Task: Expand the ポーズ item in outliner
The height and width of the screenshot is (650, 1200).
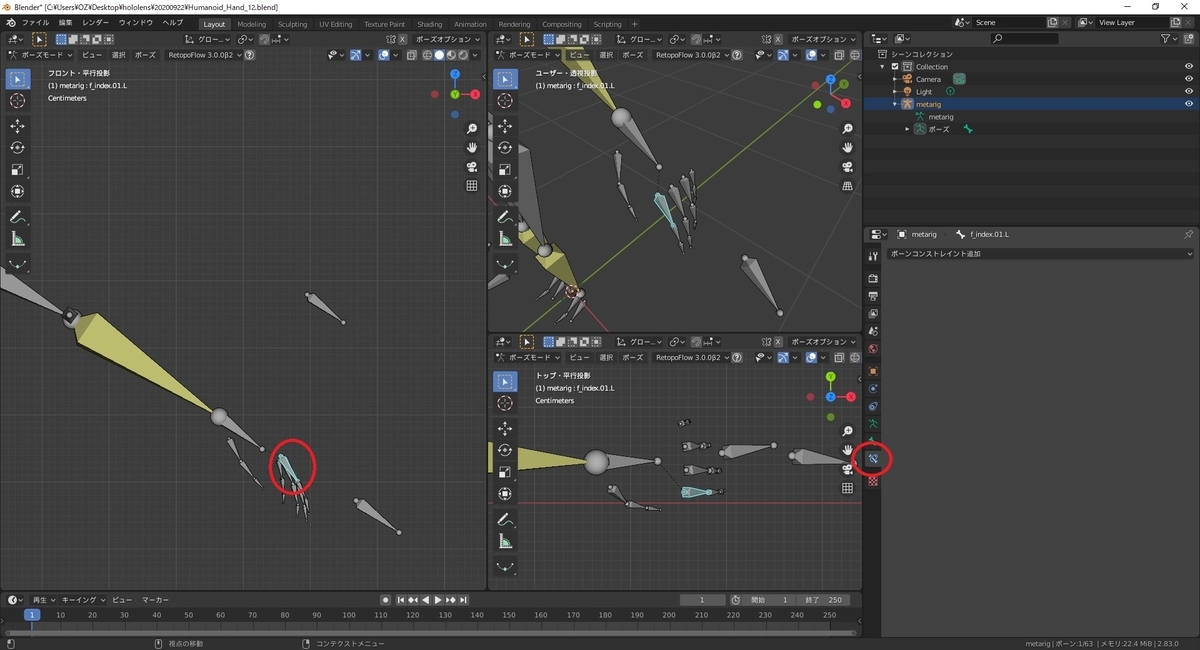Action: pyautogui.click(x=908, y=129)
